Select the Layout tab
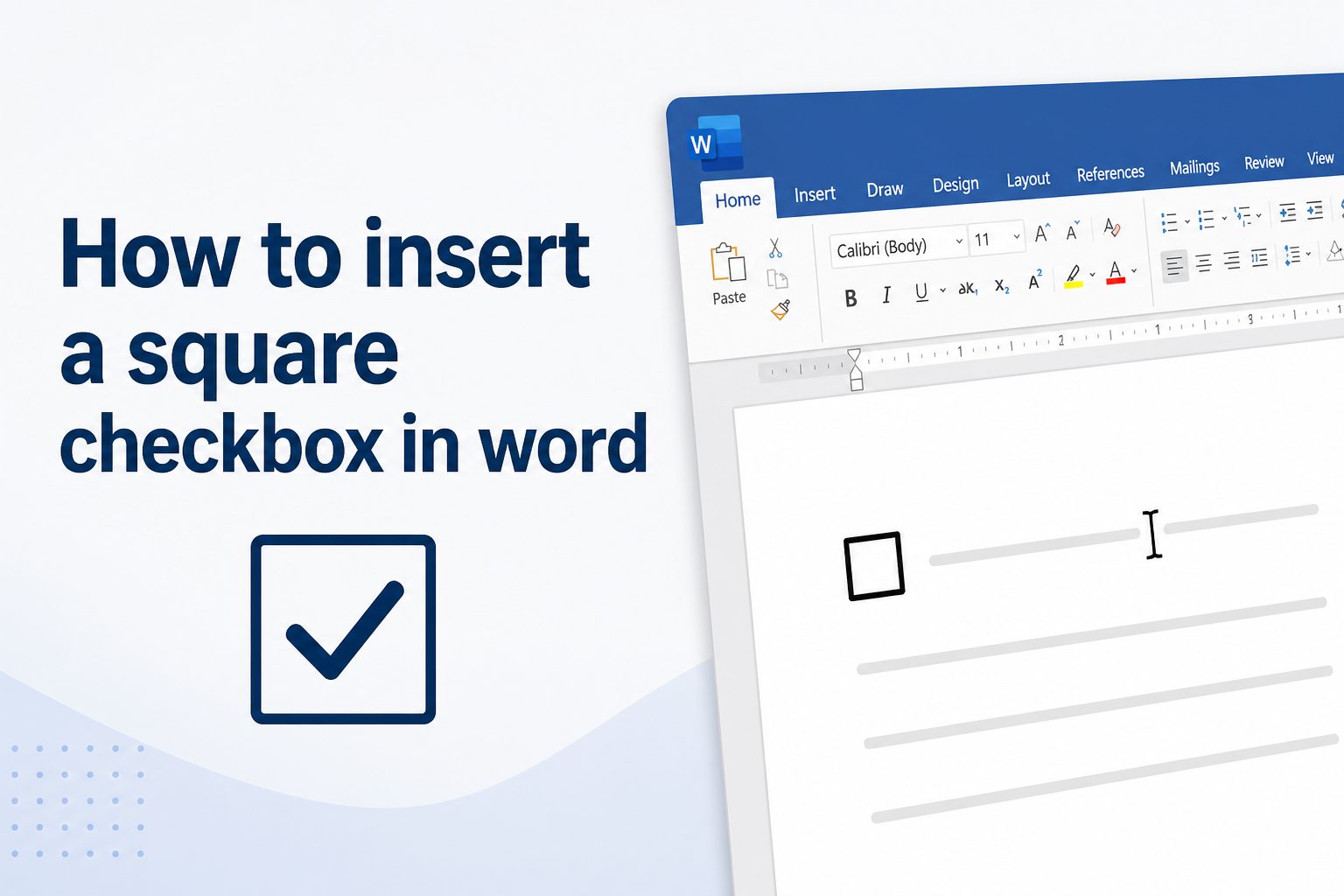 tap(1028, 179)
